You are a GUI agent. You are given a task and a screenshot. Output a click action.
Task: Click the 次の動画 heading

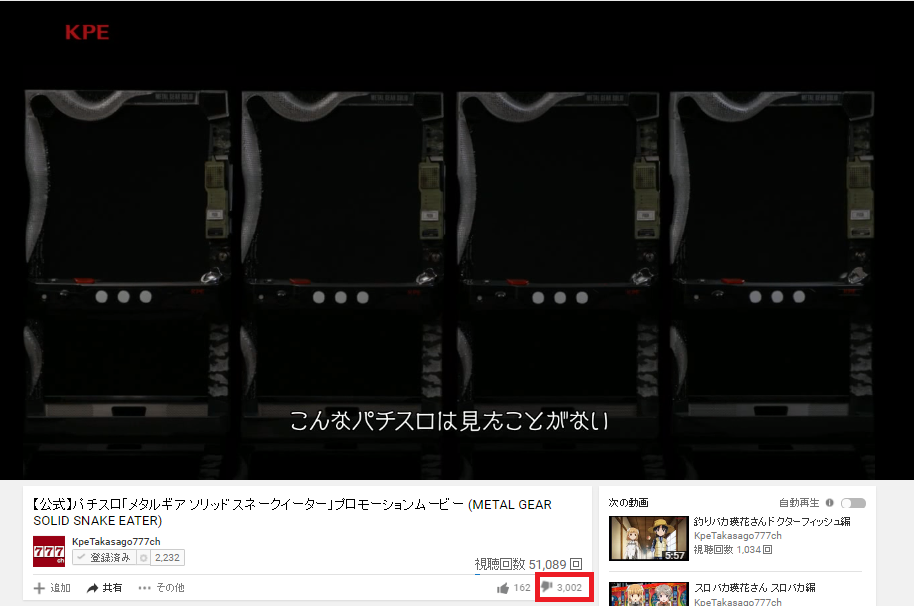628,503
